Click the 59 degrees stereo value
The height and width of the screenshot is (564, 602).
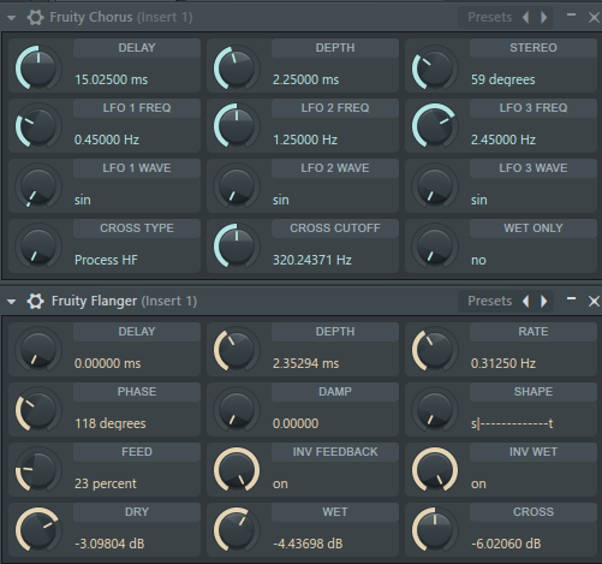click(503, 79)
